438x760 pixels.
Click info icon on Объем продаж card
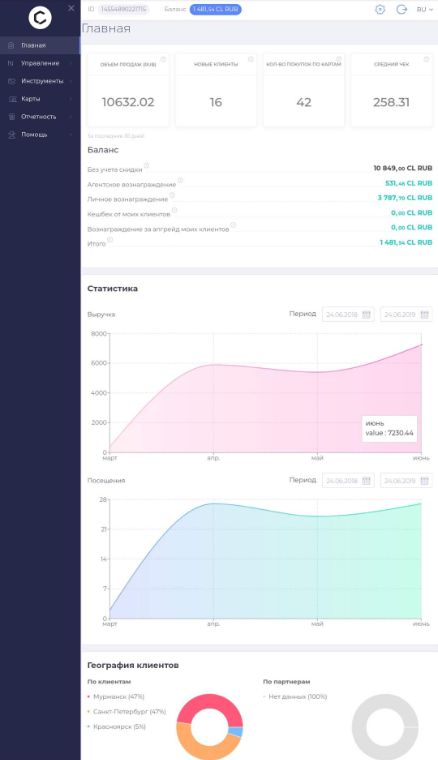pos(163,59)
